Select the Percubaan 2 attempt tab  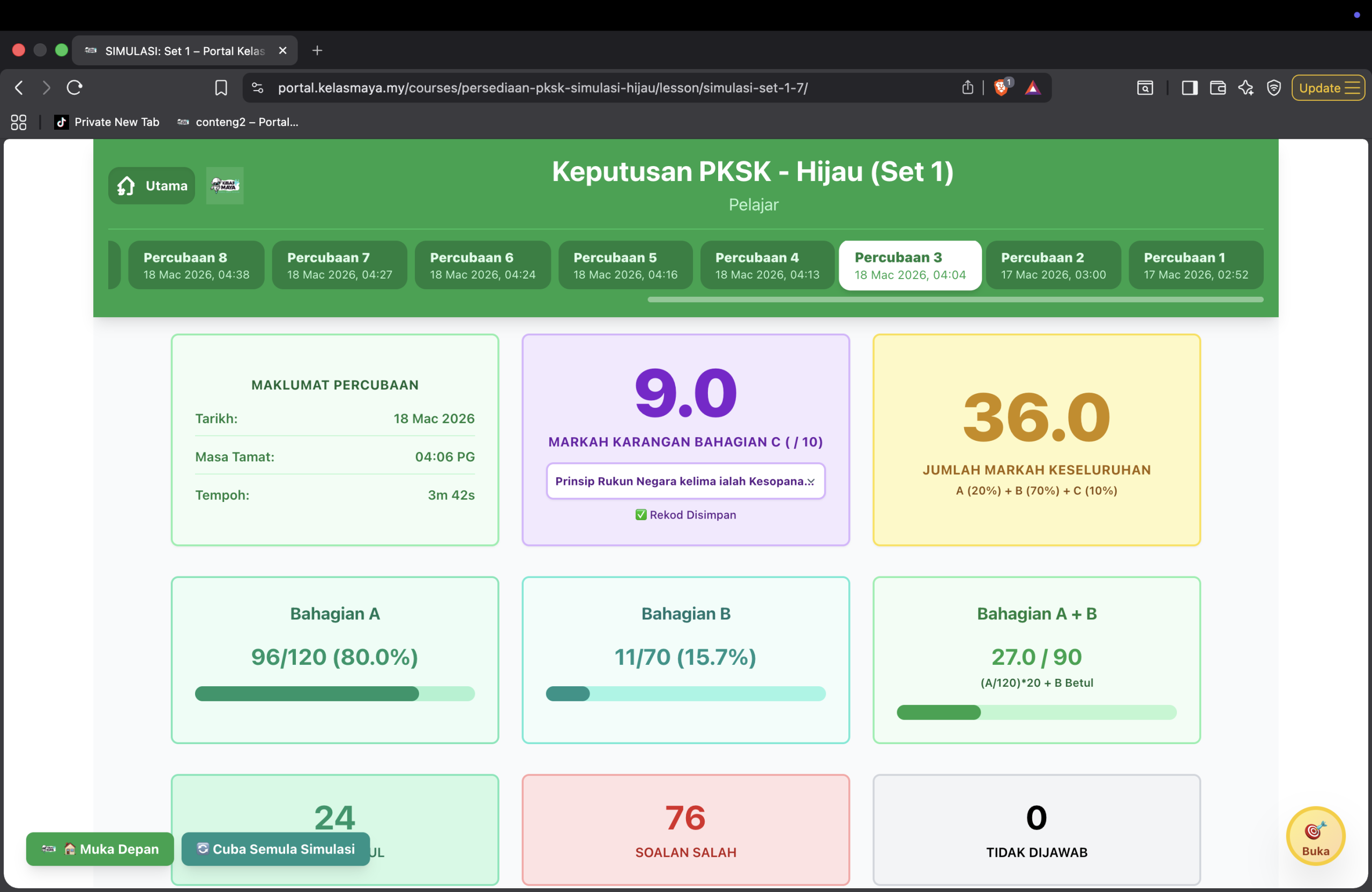(1053, 265)
